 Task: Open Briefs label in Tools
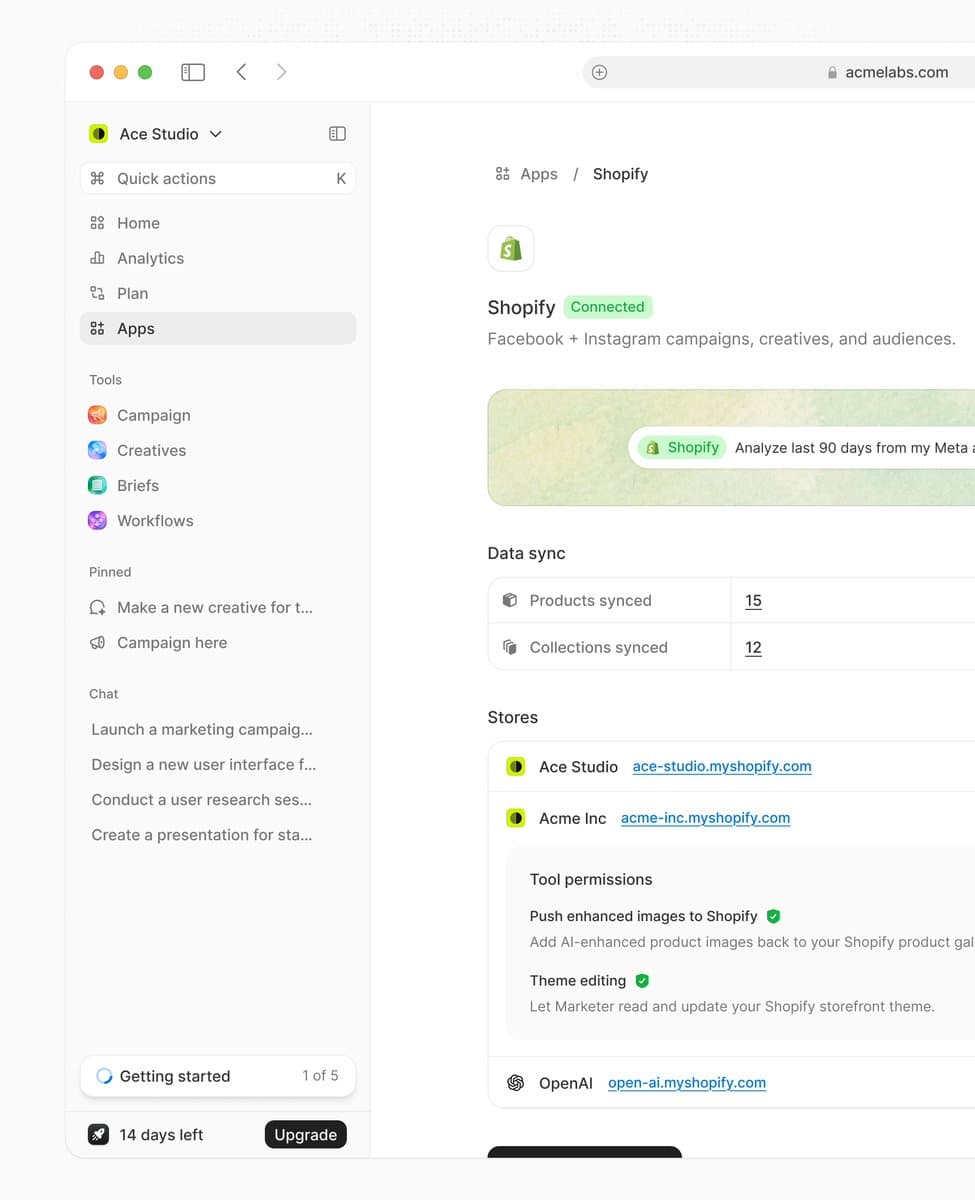click(138, 485)
